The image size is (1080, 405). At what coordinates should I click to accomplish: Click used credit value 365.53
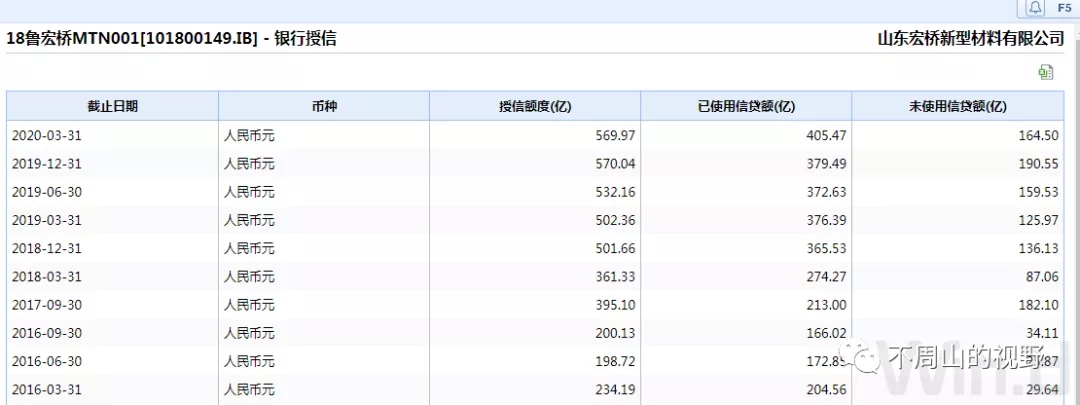coord(827,249)
